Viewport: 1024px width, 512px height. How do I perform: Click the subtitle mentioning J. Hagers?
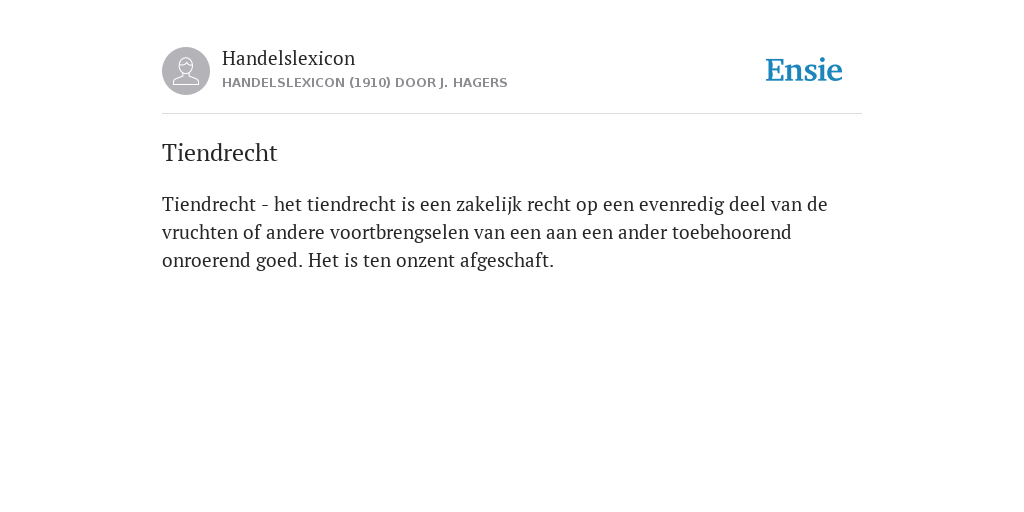364,83
